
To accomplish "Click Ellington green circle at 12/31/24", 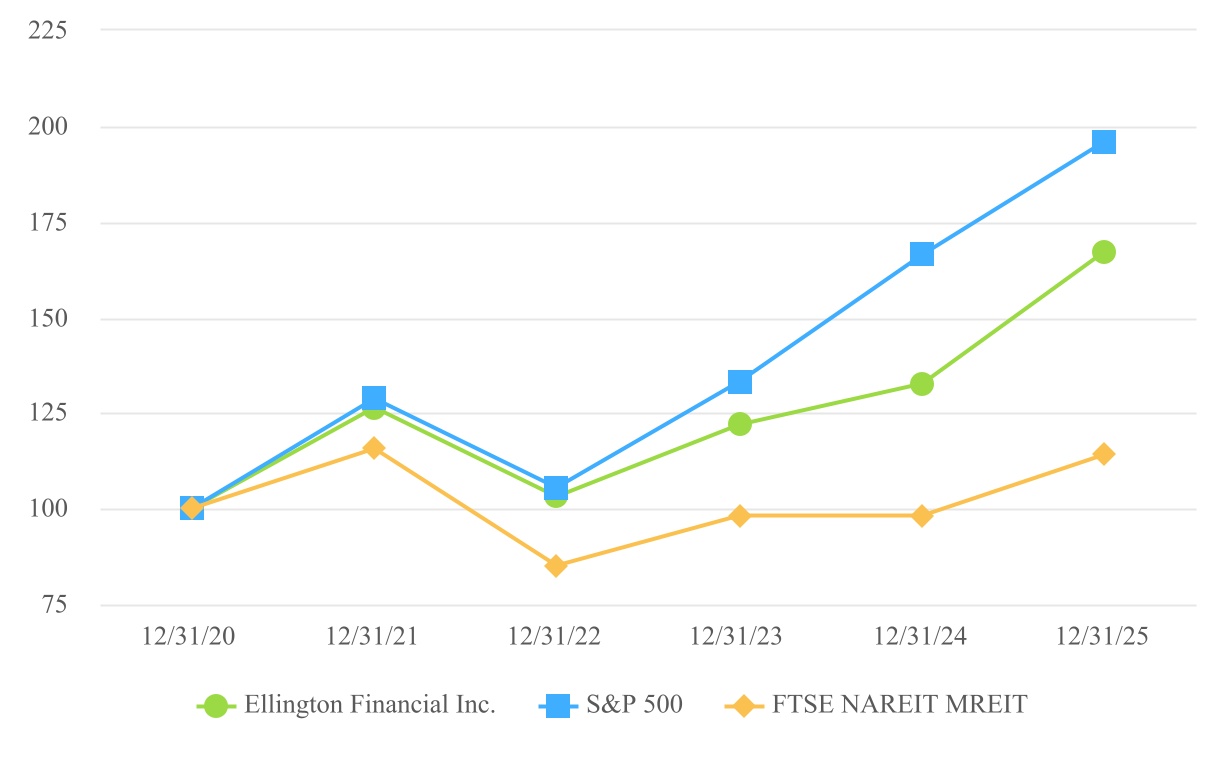I will pyautogui.click(x=922, y=384).
